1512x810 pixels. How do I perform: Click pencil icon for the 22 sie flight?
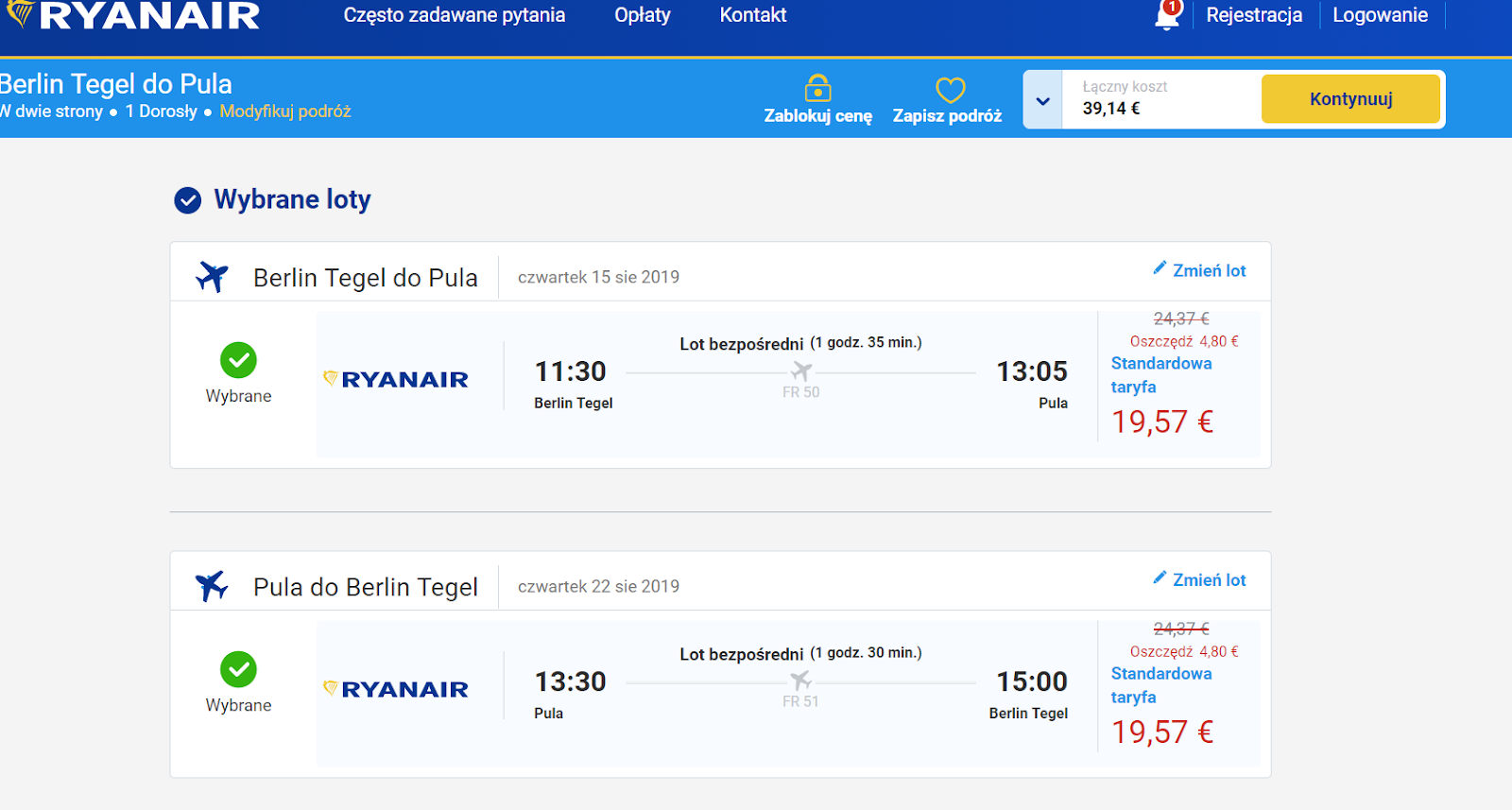[1160, 577]
